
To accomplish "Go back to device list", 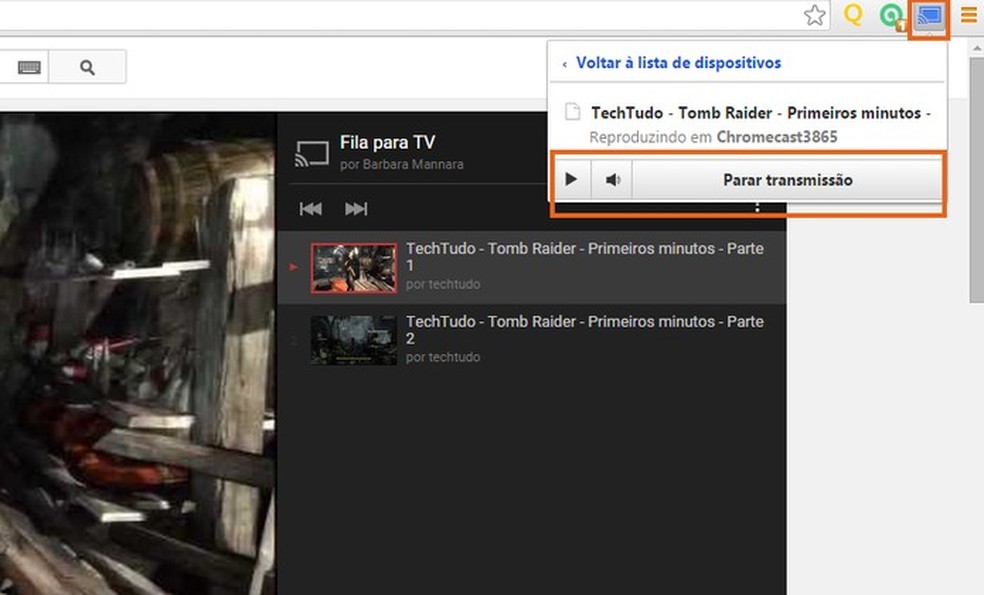I will pyautogui.click(x=678, y=63).
